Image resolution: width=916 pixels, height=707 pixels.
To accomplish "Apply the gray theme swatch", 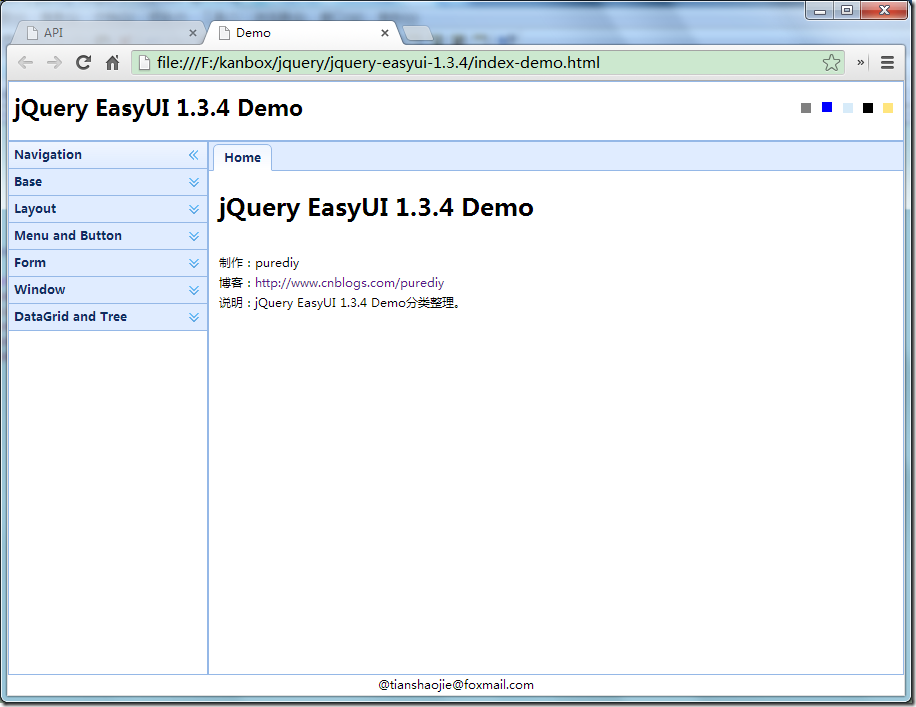I will click(x=806, y=108).
